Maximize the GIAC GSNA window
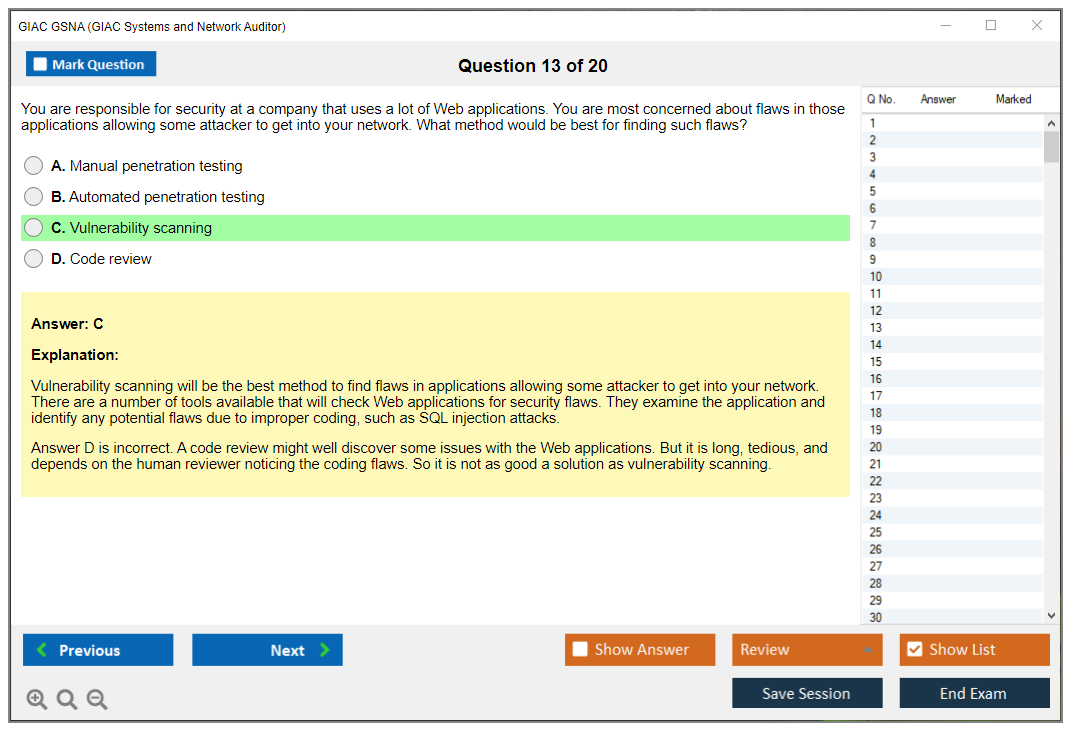 coord(991,26)
